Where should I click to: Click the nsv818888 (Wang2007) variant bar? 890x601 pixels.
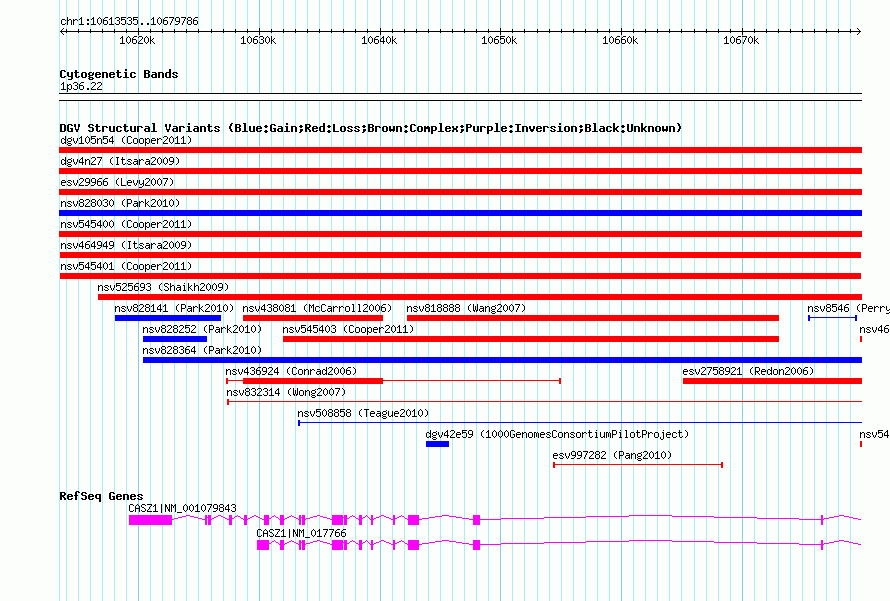coord(592,318)
